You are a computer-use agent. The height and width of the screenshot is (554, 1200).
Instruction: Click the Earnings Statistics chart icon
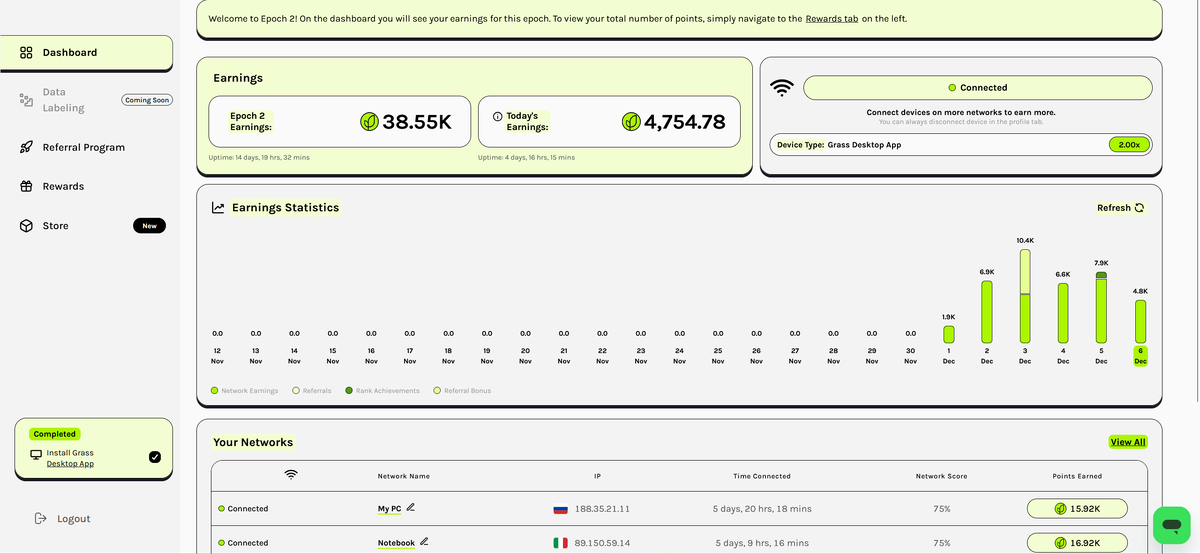pyautogui.click(x=218, y=208)
